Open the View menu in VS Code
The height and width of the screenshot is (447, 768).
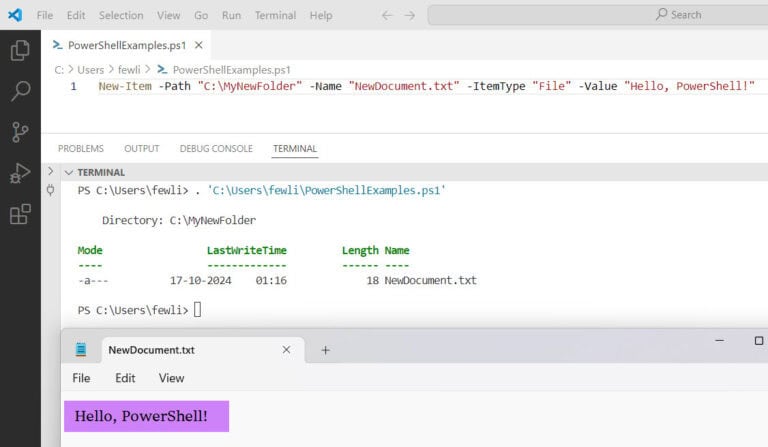pyautogui.click(x=168, y=16)
